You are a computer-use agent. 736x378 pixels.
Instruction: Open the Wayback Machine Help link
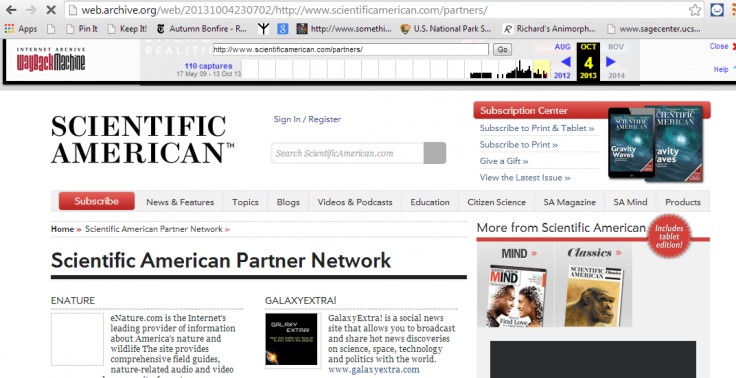click(721, 69)
